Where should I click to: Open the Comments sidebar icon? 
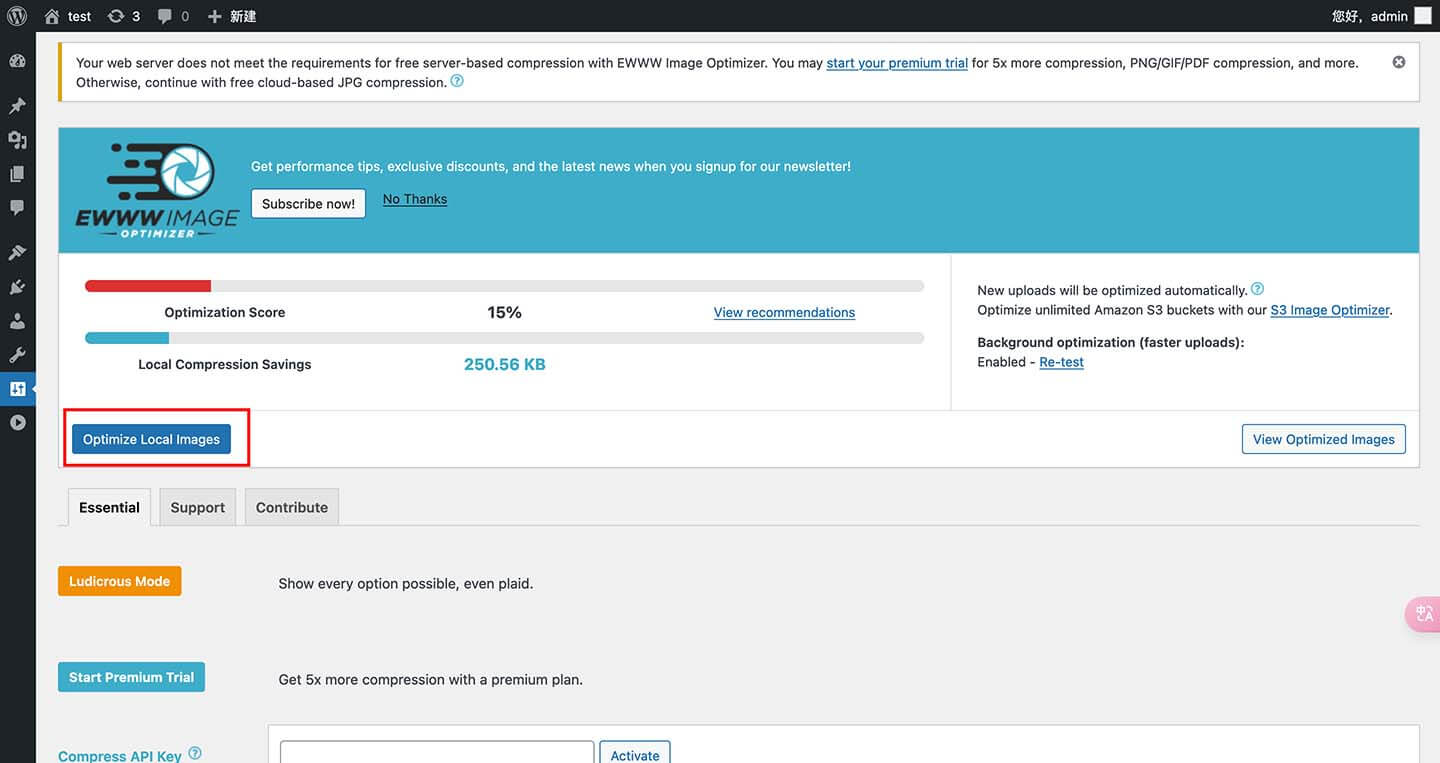(17, 208)
